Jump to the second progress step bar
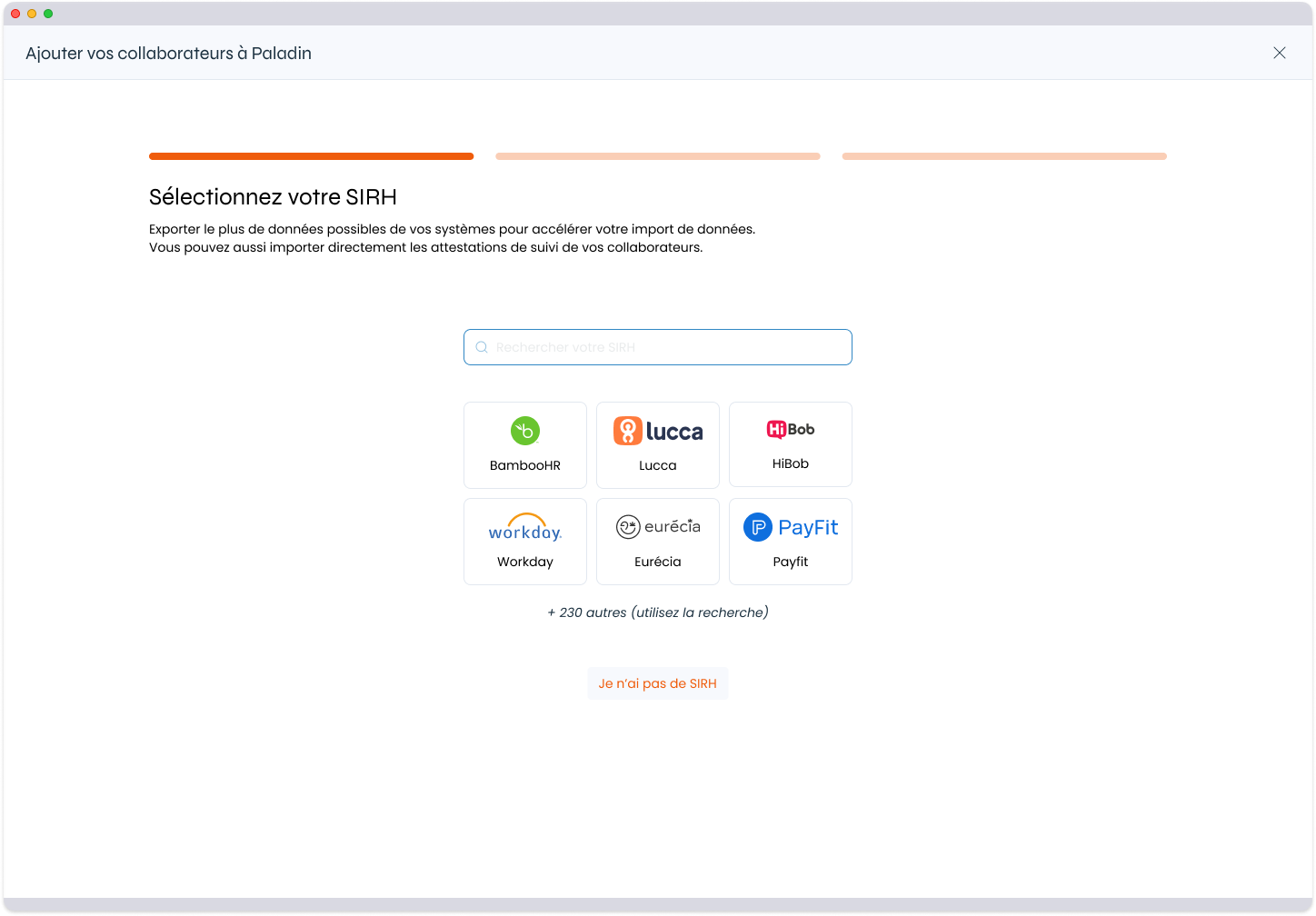 [x=658, y=156]
